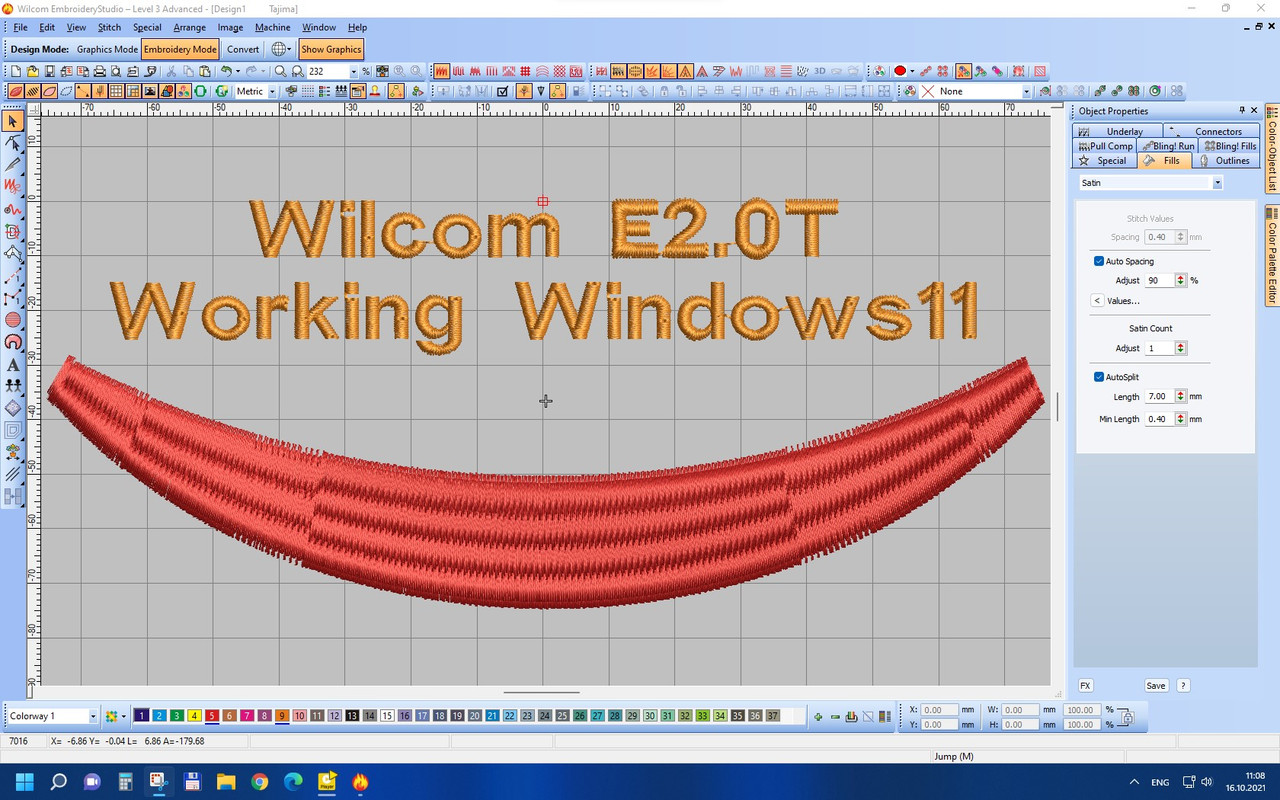
Task: Select the red dot Current Color icon
Action: click(x=899, y=71)
